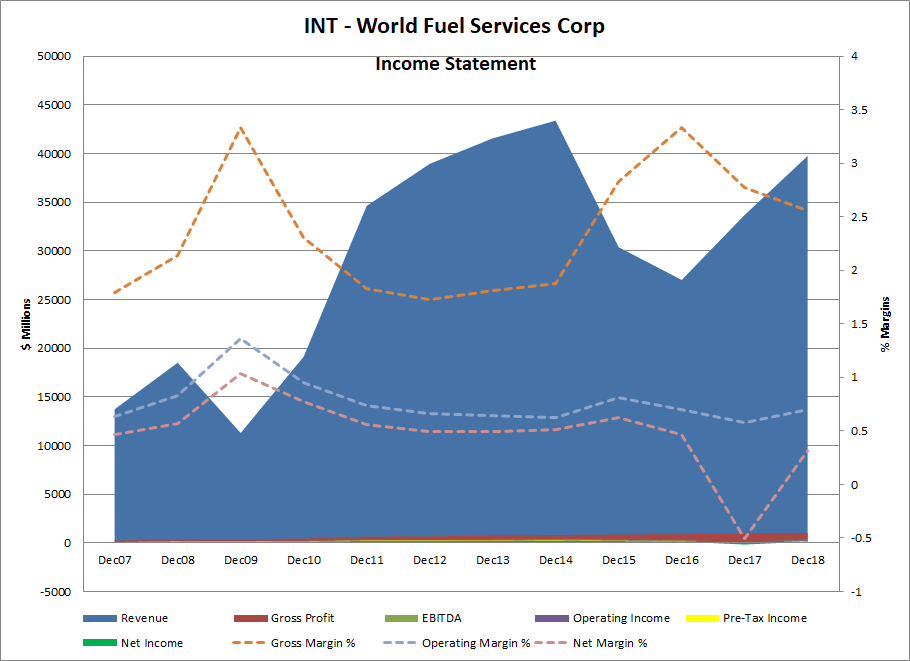Select the green EBITDA legend marker
This screenshot has width=910, height=661.
pos(399,618)
